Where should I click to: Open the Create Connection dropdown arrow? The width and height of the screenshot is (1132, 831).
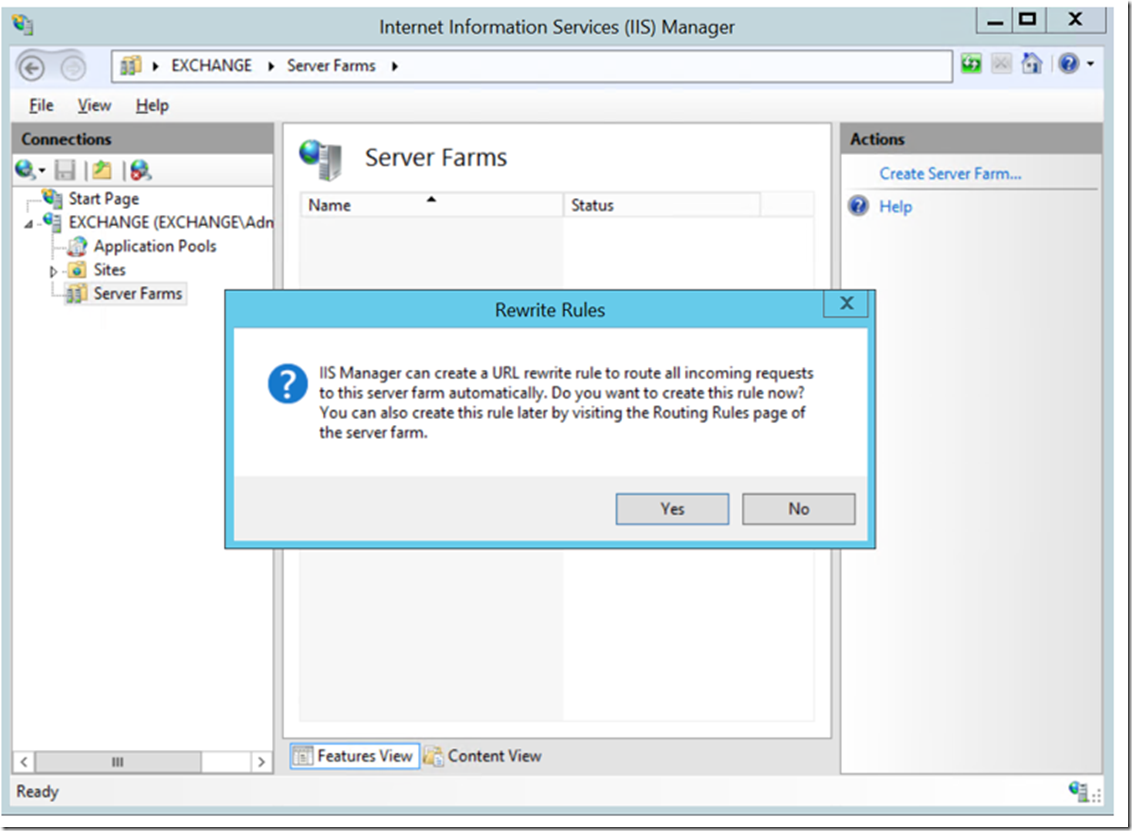[x=42, y=171]
